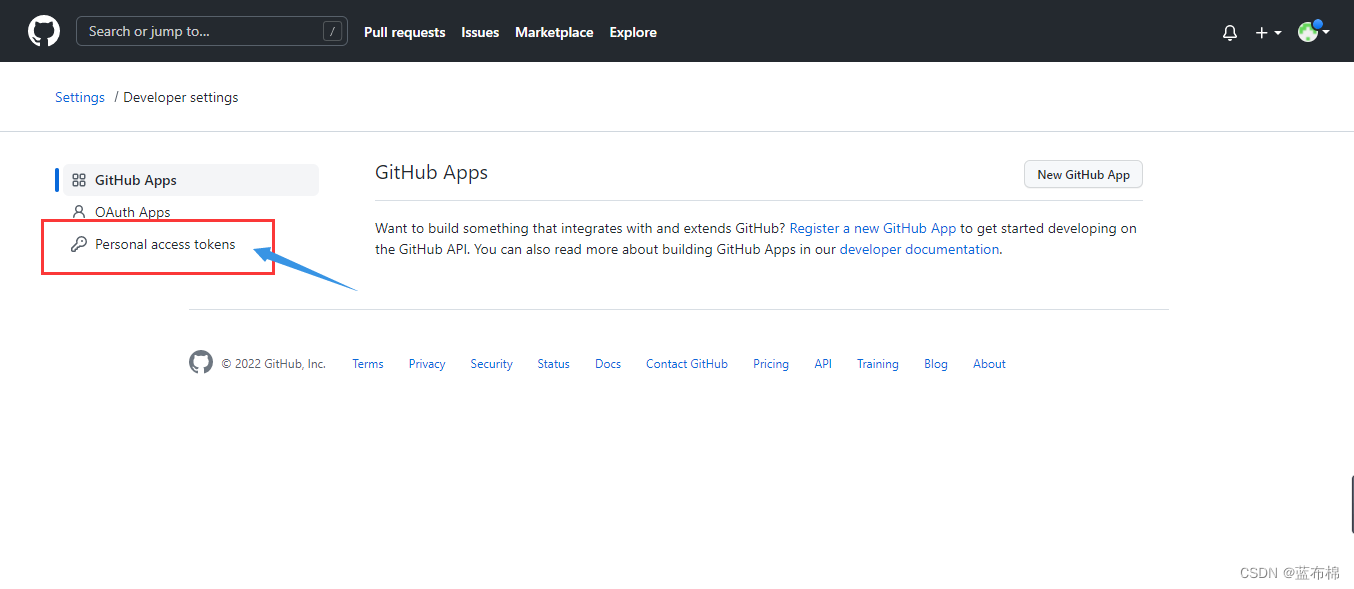Open Contact GitHub footer link
This screenshot has width=1354, height=589.
point(687,364)
